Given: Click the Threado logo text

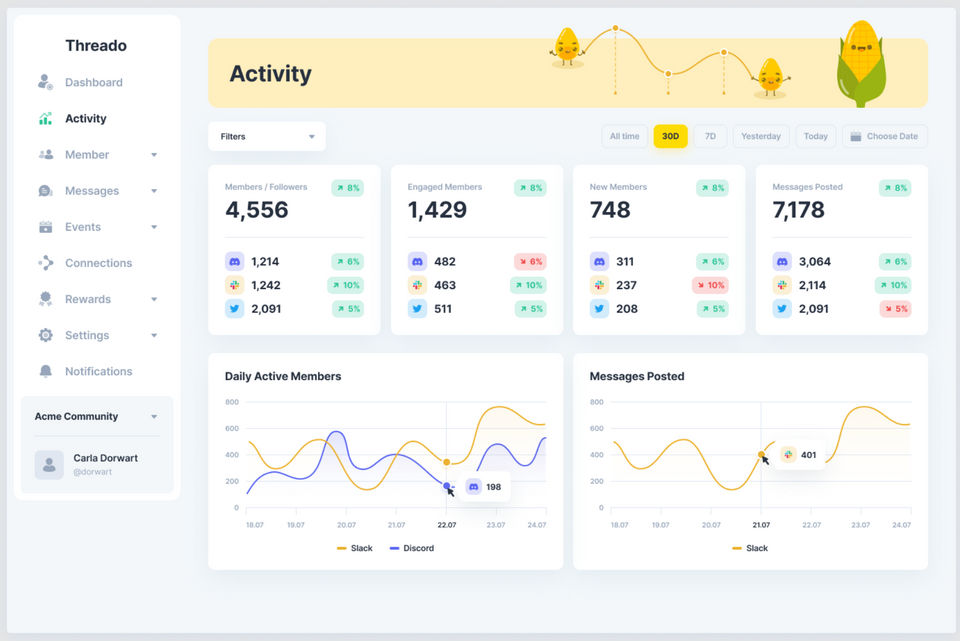Looking at the screenshot, I should tap(96, 45).
